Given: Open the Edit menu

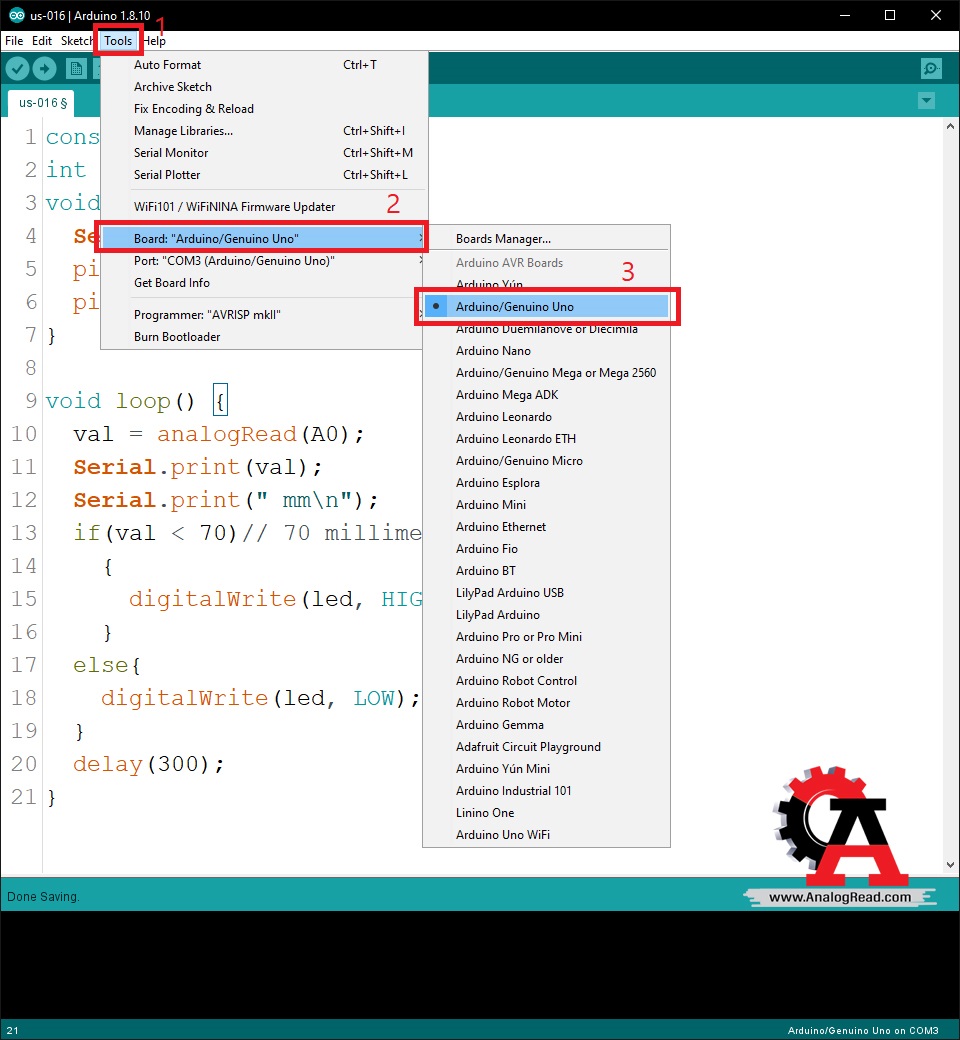Looking at the screenshot, I should 42,40.
